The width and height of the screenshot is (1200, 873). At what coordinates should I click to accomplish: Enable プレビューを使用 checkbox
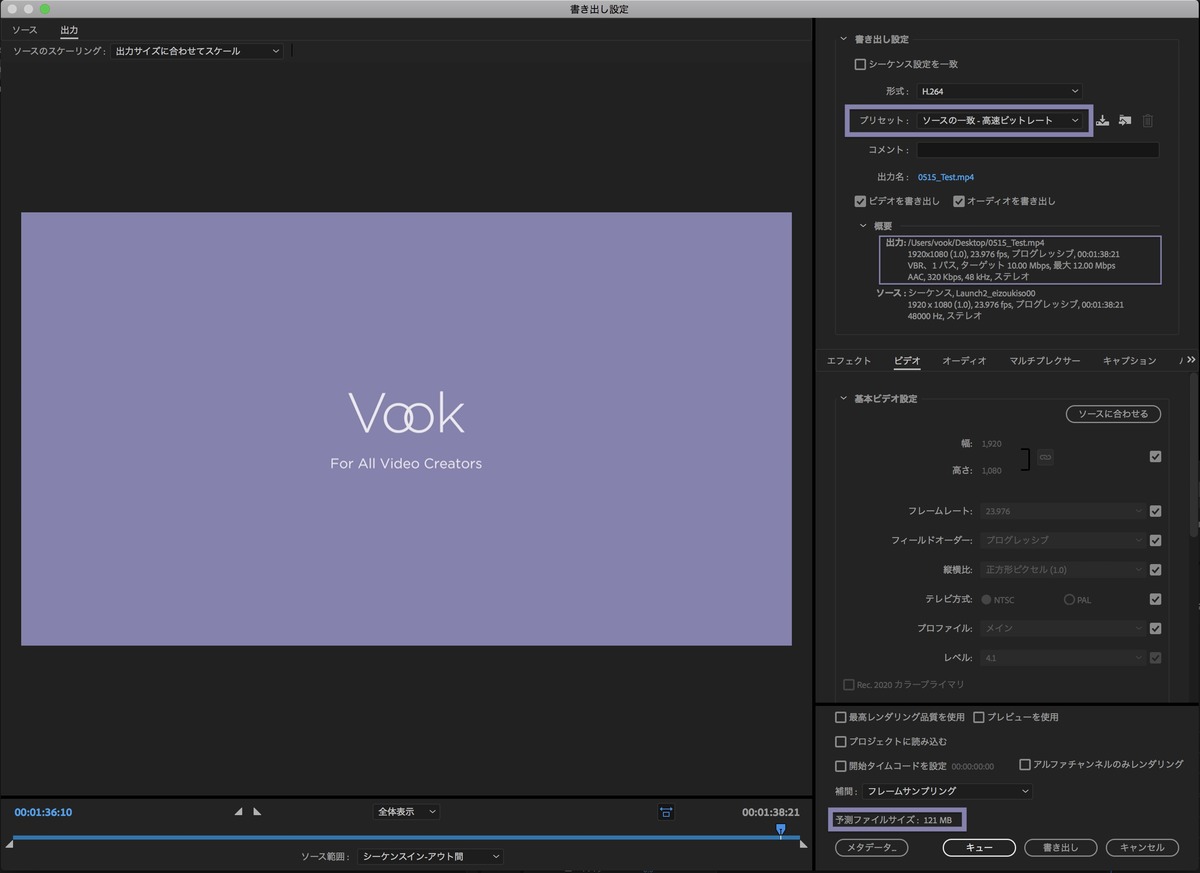click(979, 717)
